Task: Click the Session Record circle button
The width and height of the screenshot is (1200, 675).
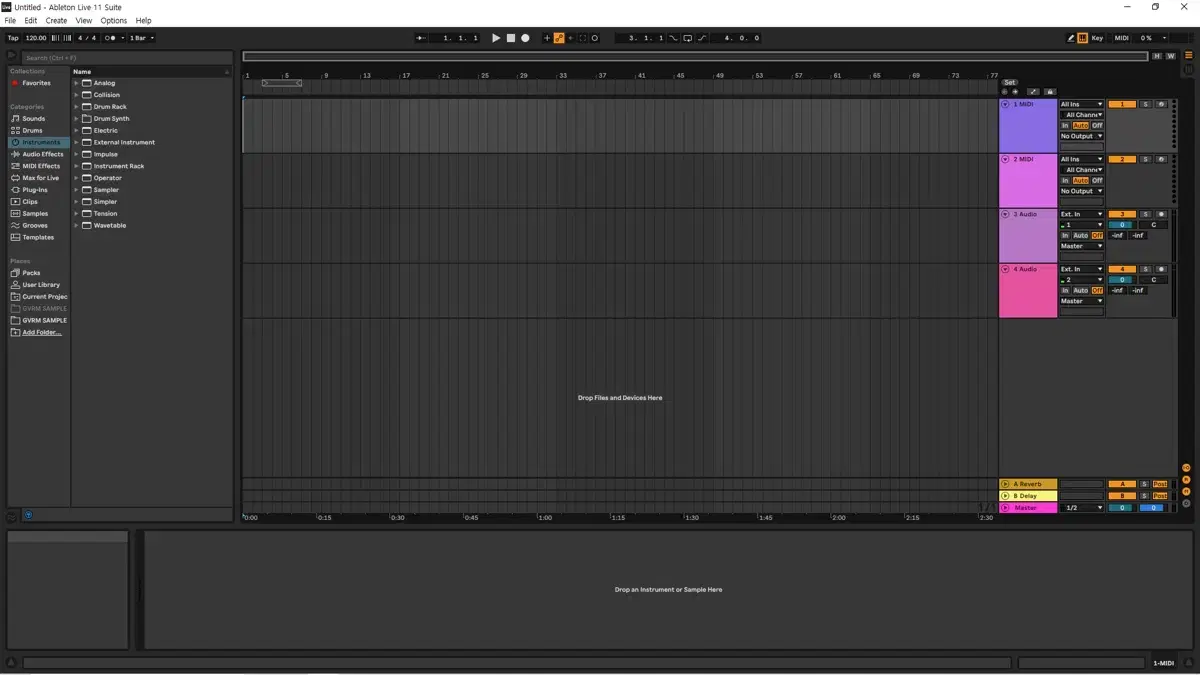Action: [595, 38]
